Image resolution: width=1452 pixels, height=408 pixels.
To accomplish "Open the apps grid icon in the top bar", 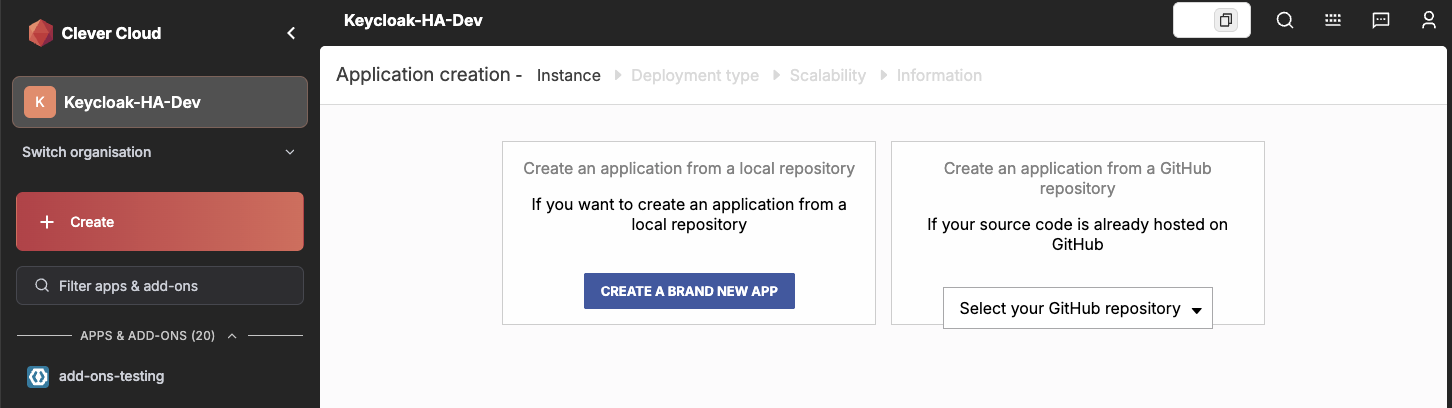I will point(1333,20).
